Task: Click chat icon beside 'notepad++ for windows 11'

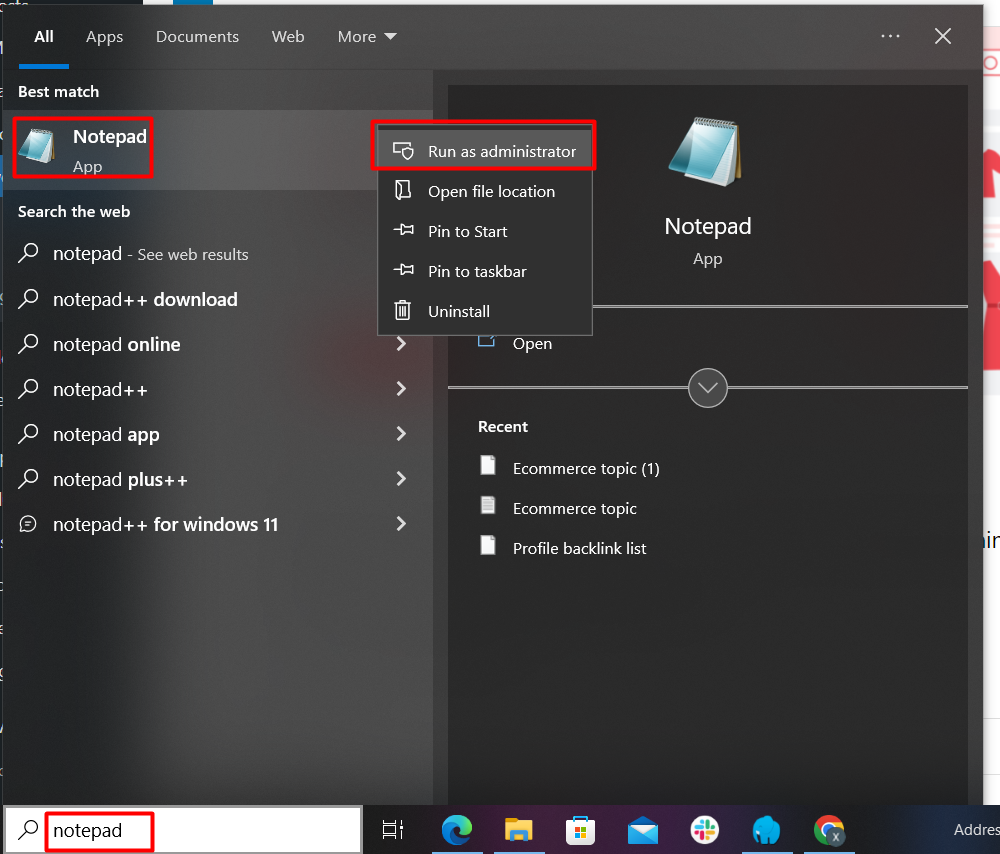Action: tap(28, 524)
